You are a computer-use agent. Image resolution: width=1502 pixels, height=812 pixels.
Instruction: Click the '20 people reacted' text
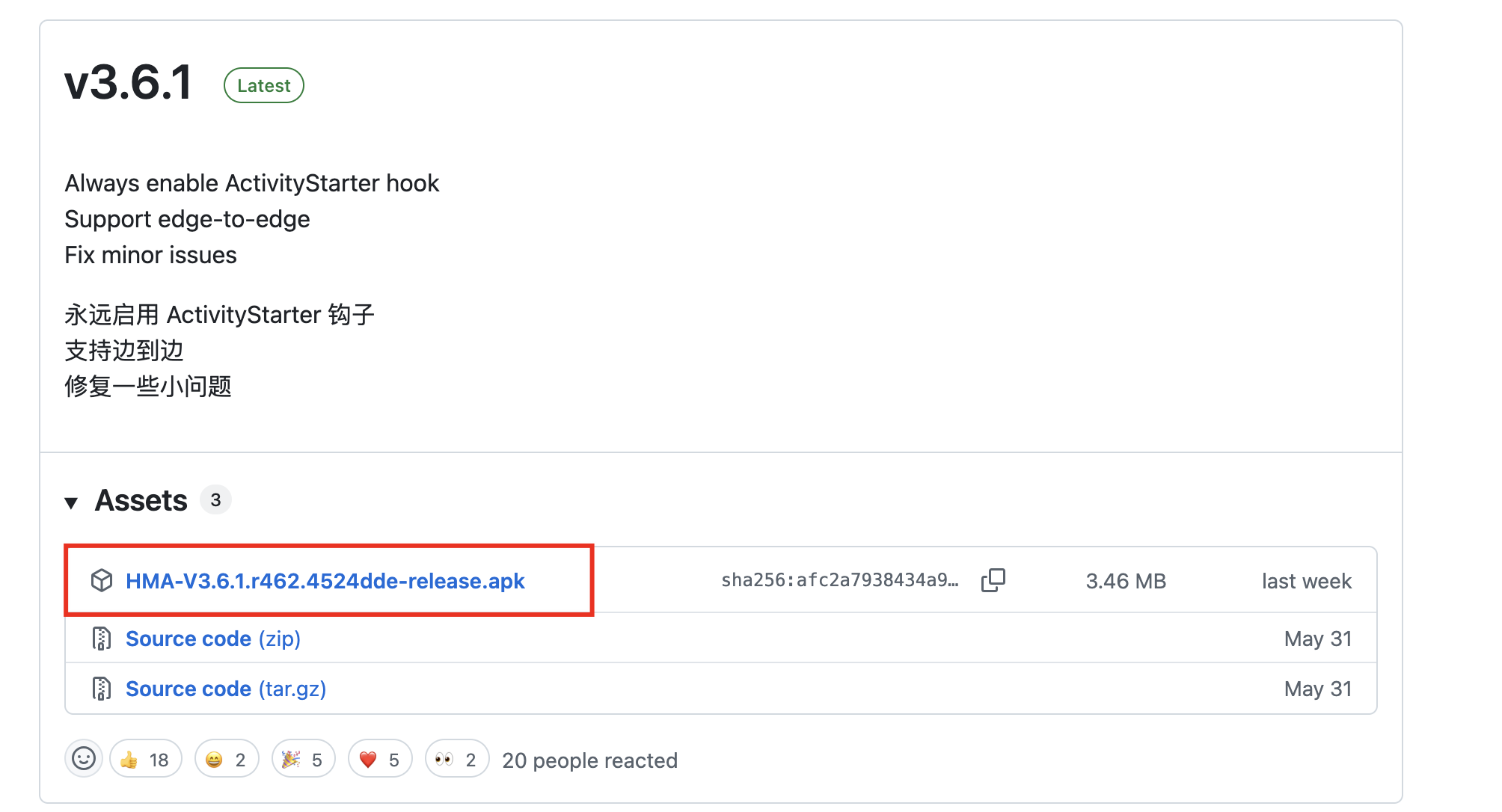(589, 760)
